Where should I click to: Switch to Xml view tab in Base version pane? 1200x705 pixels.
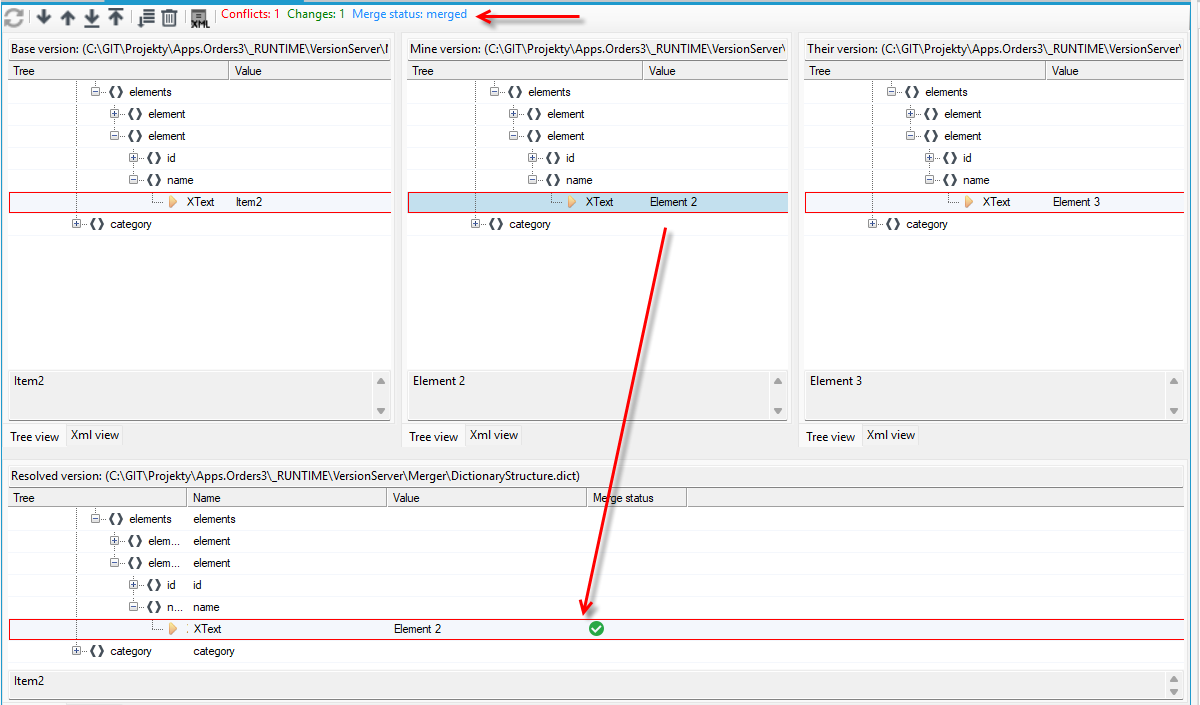[x=95, y=435]
